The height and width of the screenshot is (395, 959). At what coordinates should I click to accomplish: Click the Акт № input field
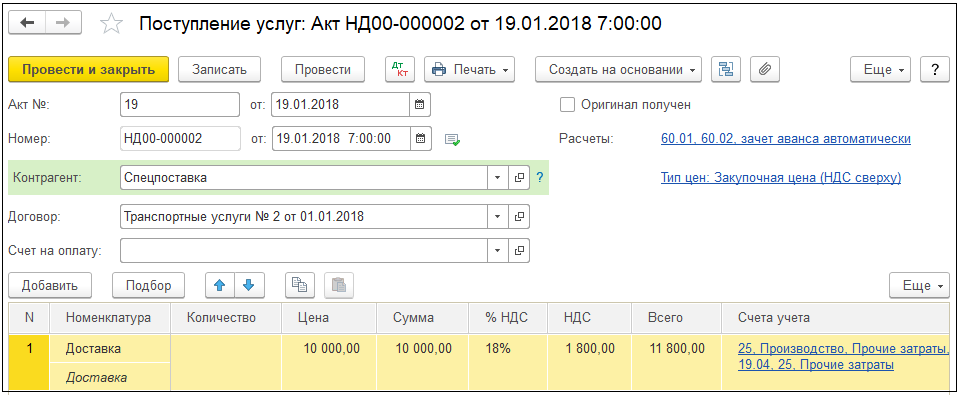tap(180, 104)
